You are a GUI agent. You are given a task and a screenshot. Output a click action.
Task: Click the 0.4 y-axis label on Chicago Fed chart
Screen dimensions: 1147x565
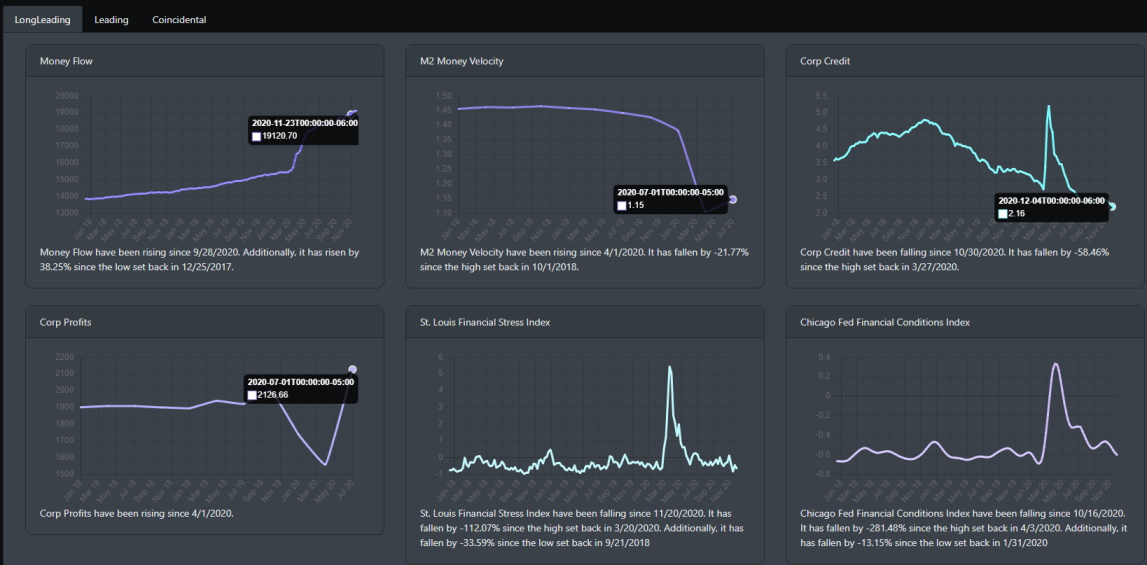coord(824,357)
